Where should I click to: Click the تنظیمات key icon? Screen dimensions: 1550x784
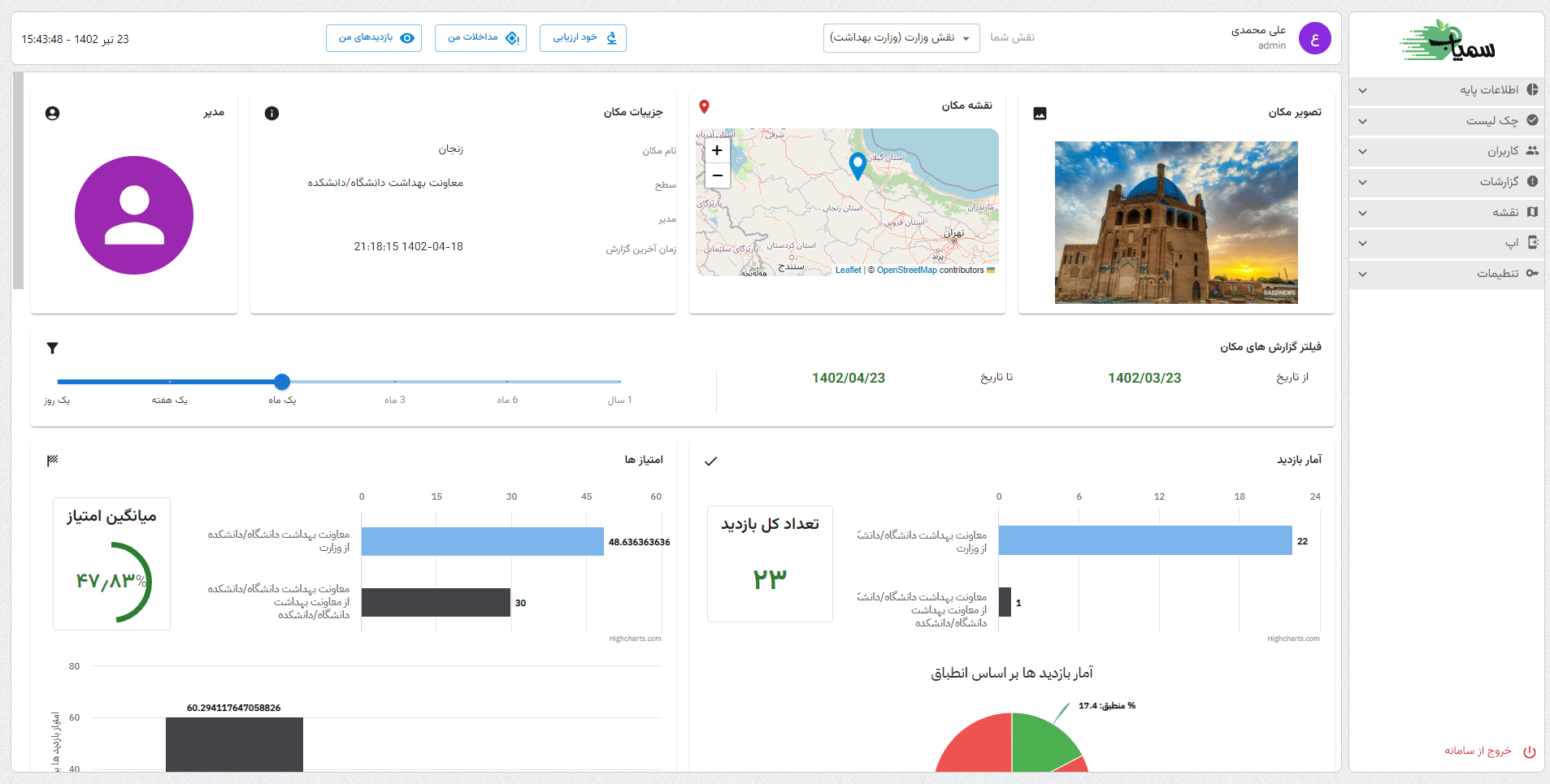(x=1532, y=273)
